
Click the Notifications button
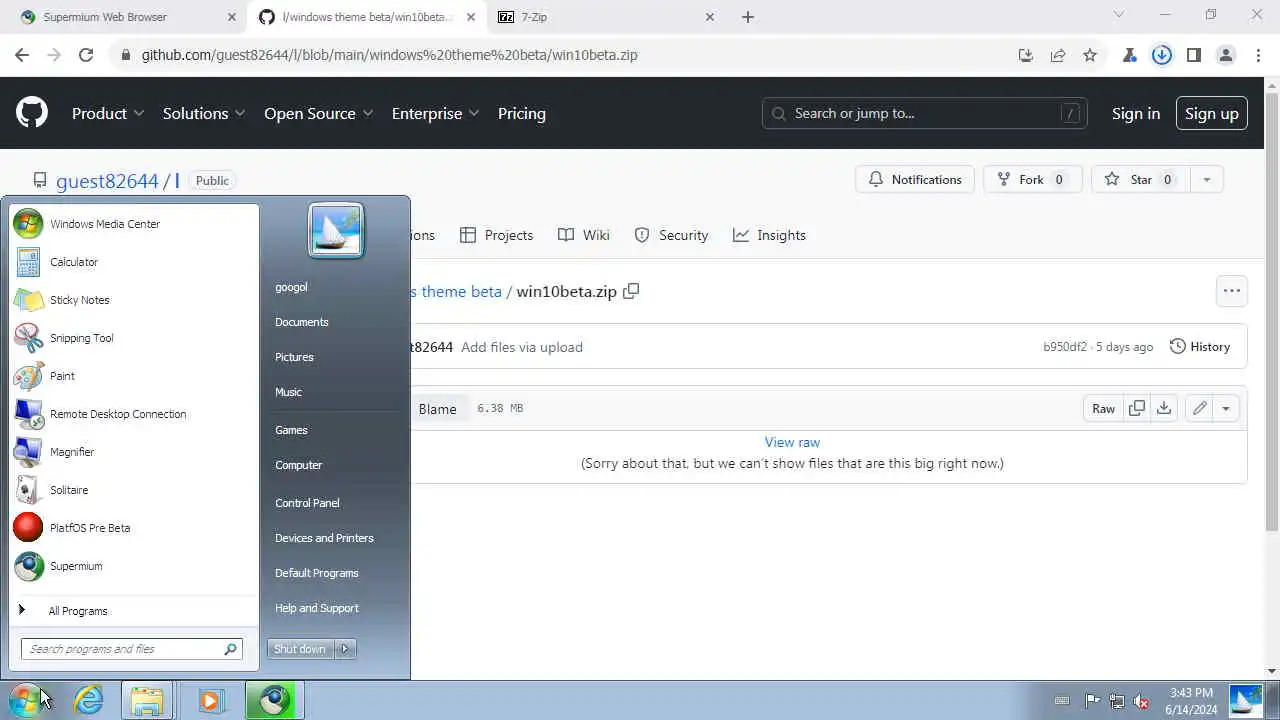(x=915, y=180)
